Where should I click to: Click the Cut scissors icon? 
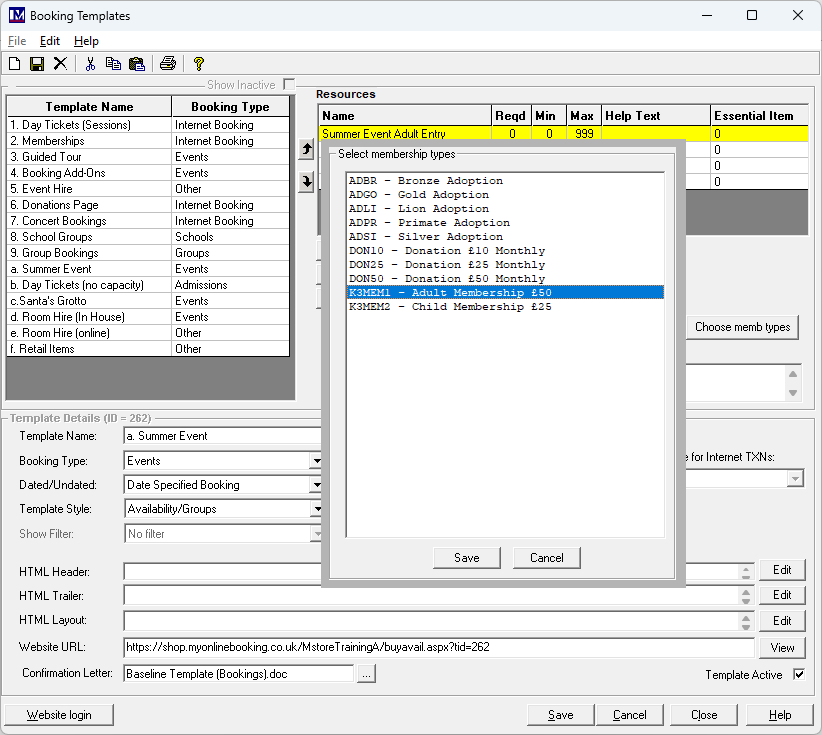(x=90, y=64)
